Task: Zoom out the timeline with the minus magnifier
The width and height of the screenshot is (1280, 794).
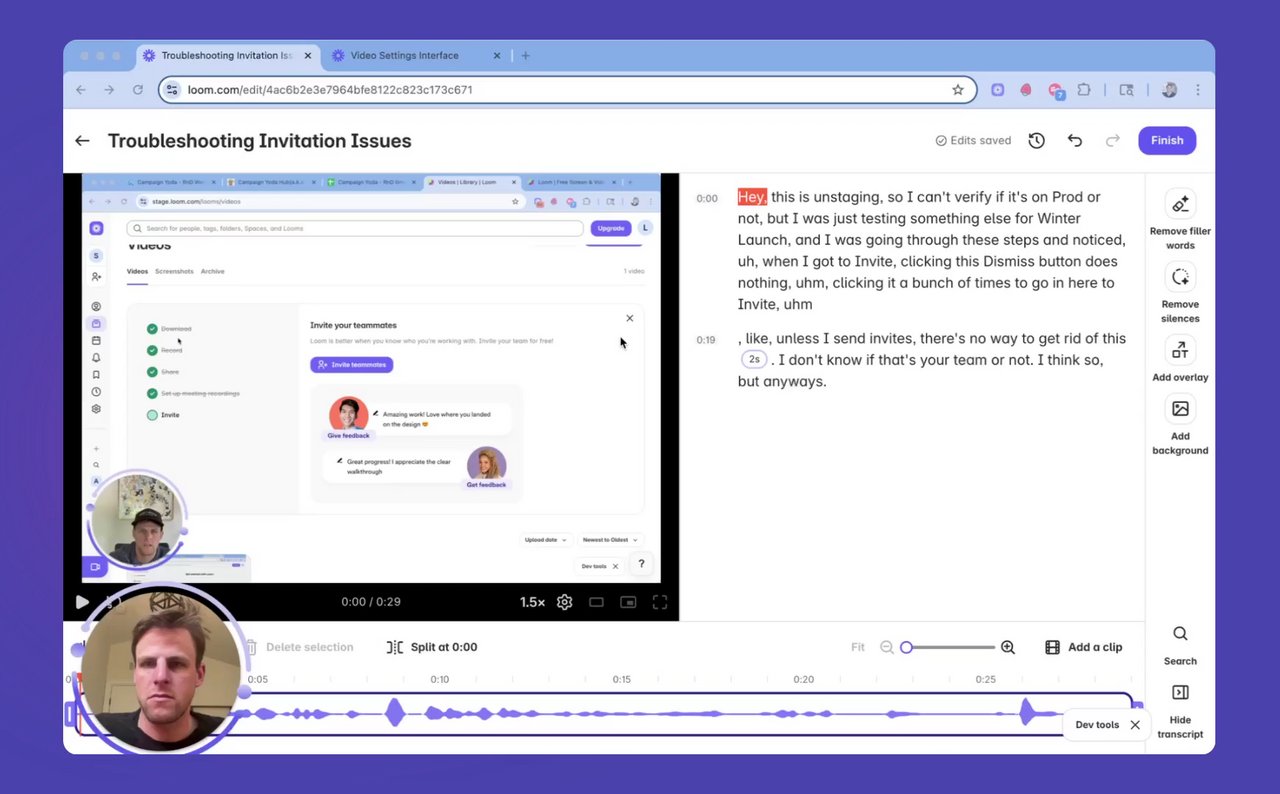Action: pyautogui.click(x=887, y=647)
